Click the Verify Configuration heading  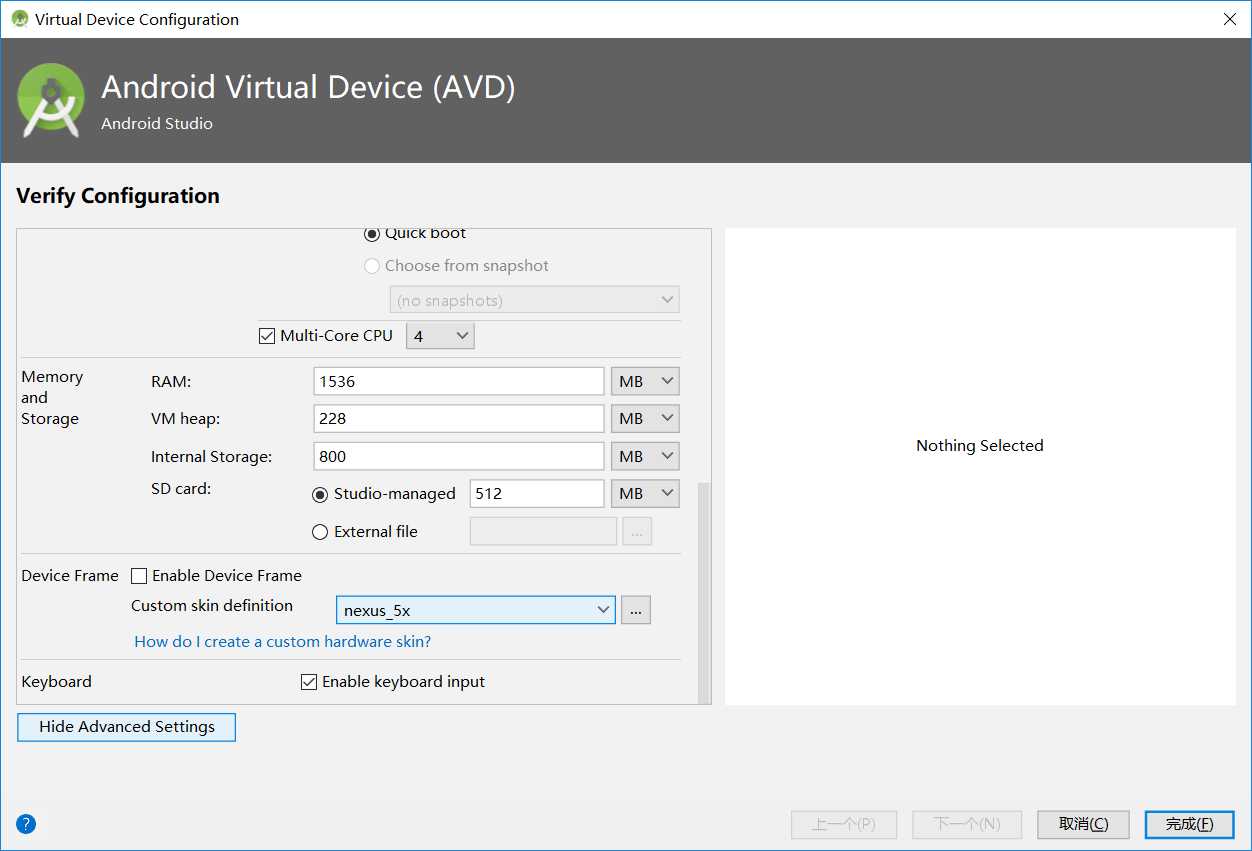[118, 196]
